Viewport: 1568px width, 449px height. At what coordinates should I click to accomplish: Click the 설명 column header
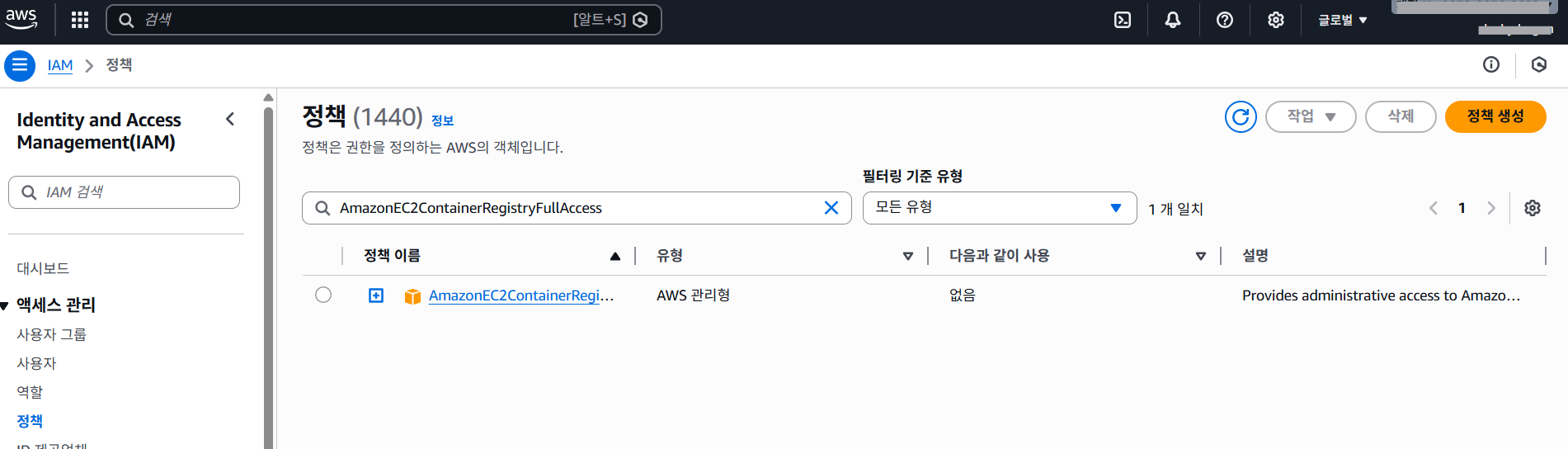coord(1255,256)
